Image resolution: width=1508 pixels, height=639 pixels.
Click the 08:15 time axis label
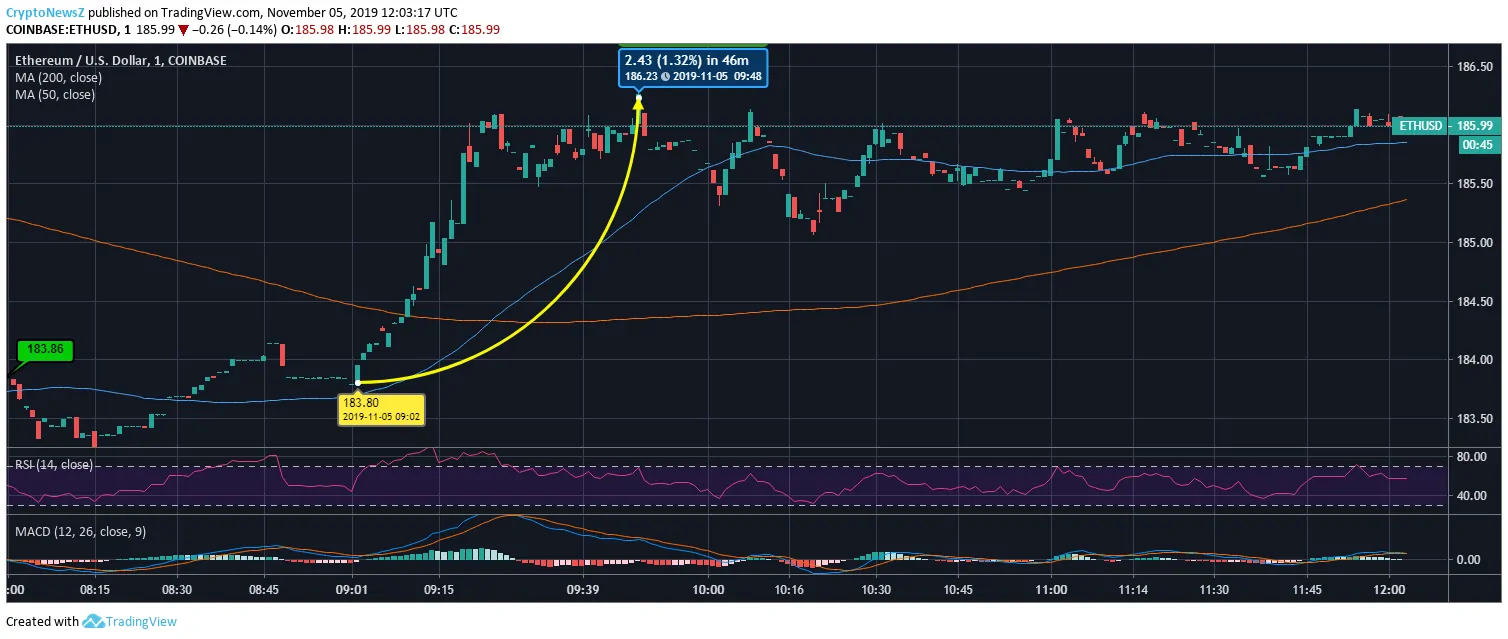pyautogui.click(x=95, y=591)
